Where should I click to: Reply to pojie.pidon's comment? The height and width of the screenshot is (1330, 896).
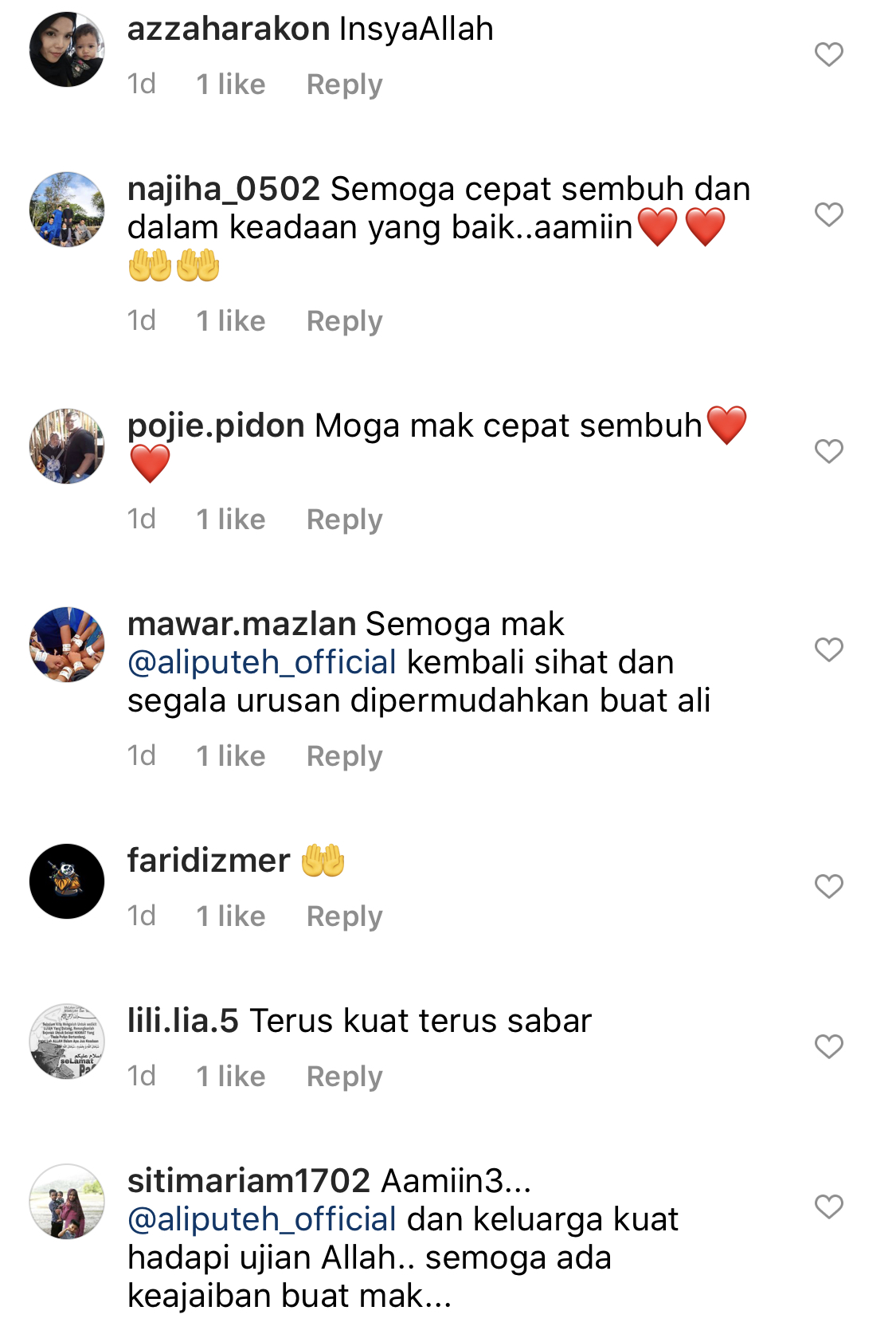click(344, 520)
